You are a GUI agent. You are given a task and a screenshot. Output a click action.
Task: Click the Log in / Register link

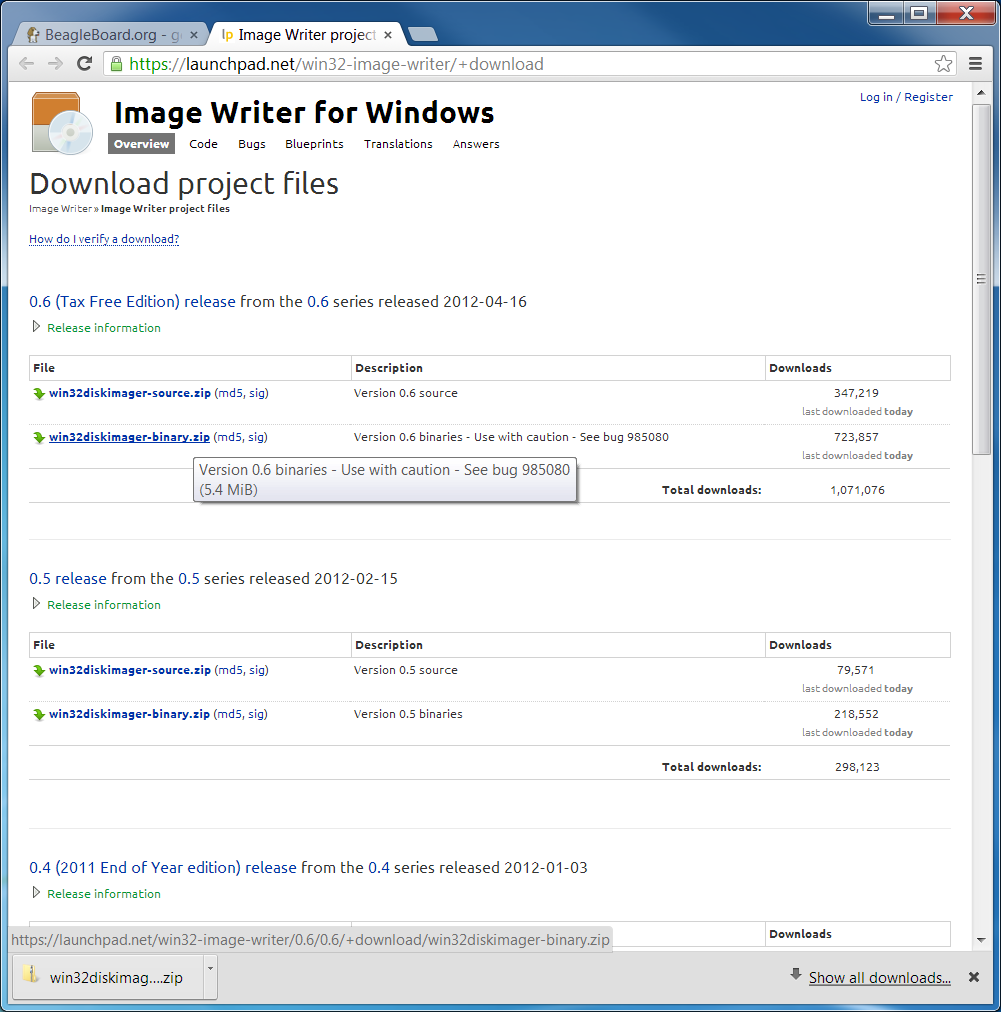906,97
